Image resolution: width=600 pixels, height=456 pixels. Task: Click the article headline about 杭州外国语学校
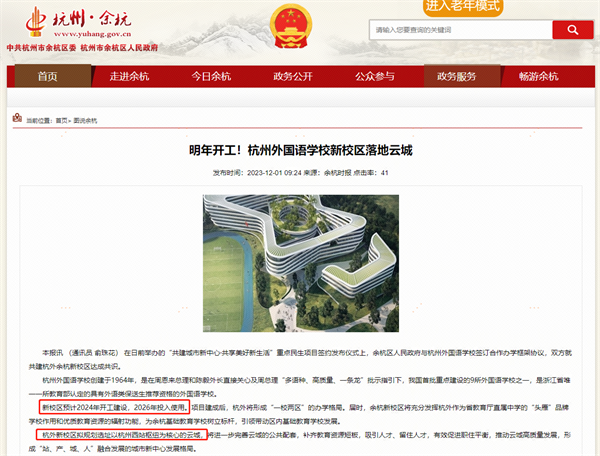pos(301,150)
